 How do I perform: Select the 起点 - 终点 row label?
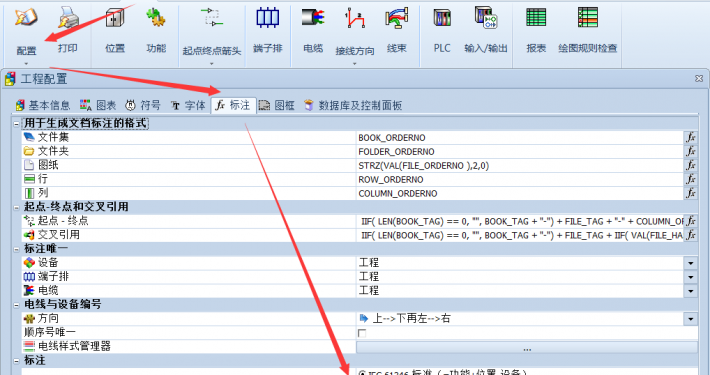[x=63, y=221]
